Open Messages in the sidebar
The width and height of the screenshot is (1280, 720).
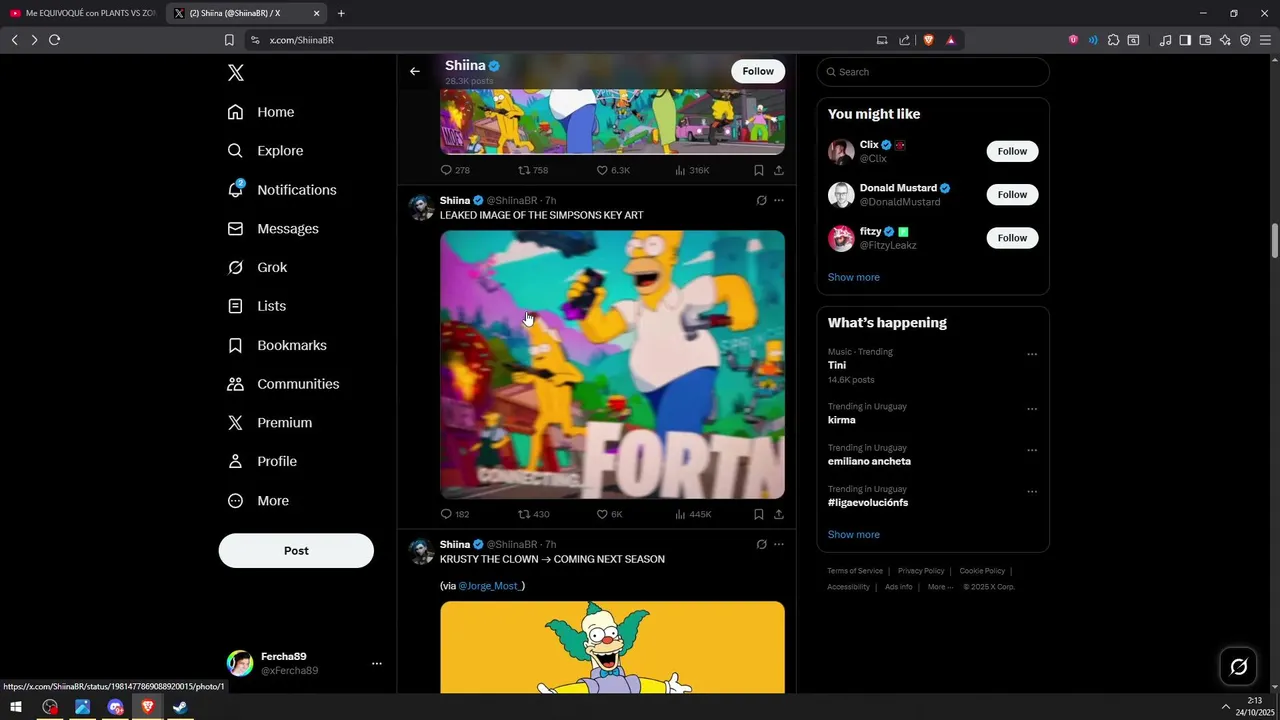[x=273, y=229]
